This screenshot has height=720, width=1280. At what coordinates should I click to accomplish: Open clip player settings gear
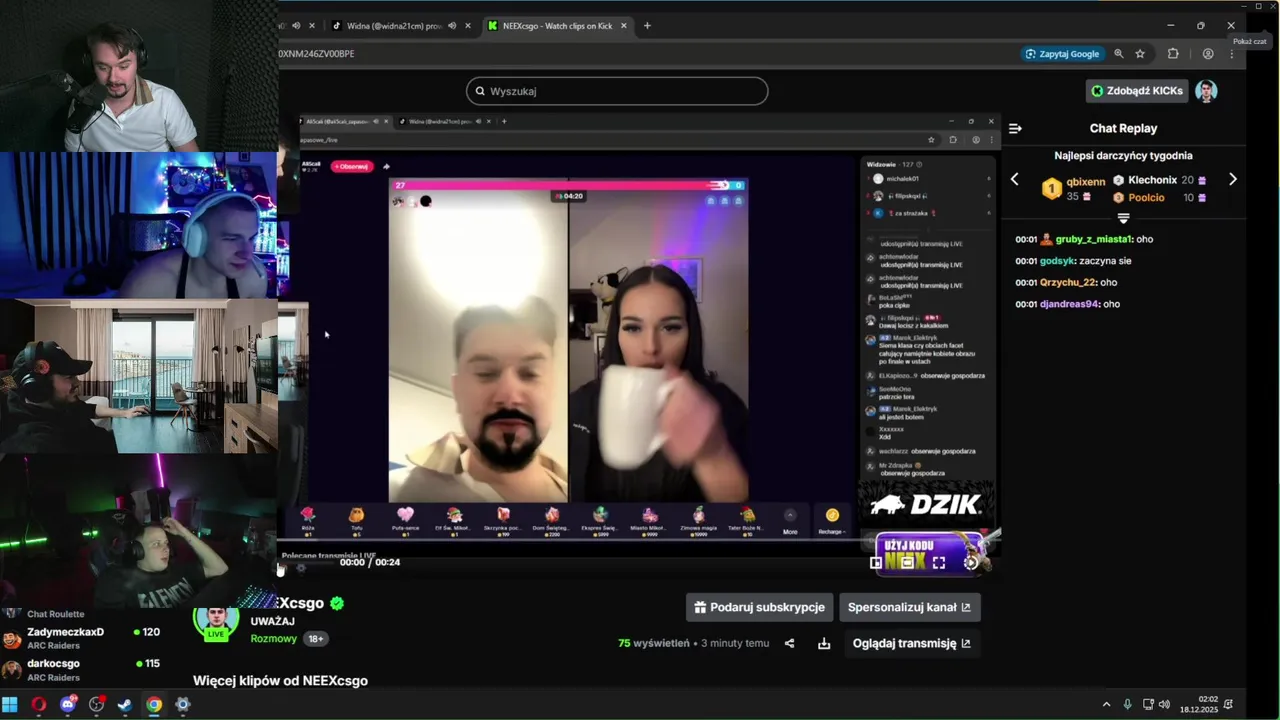pyautogui.click(x=970, y=563)
